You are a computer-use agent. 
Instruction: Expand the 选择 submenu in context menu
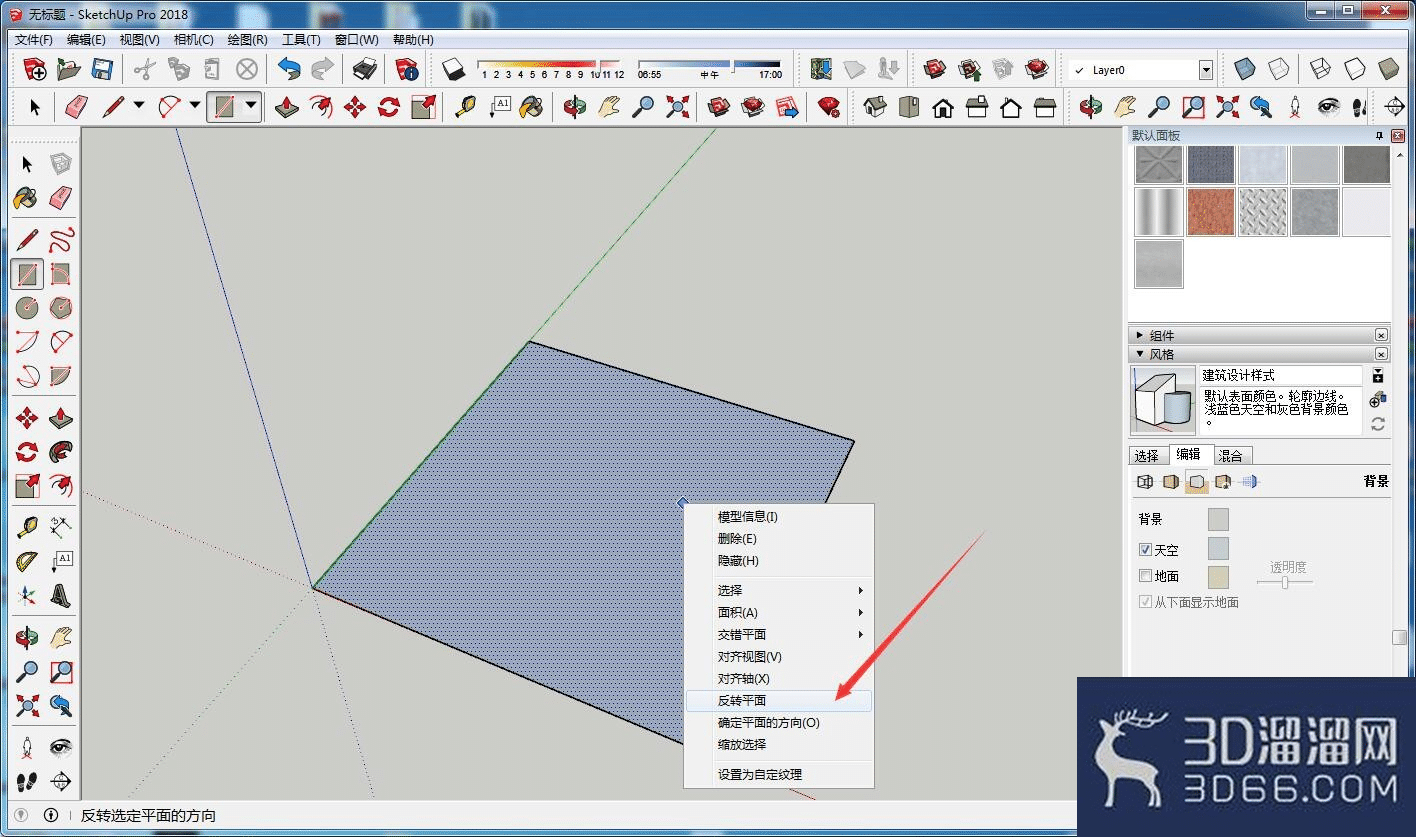(779, 590)
